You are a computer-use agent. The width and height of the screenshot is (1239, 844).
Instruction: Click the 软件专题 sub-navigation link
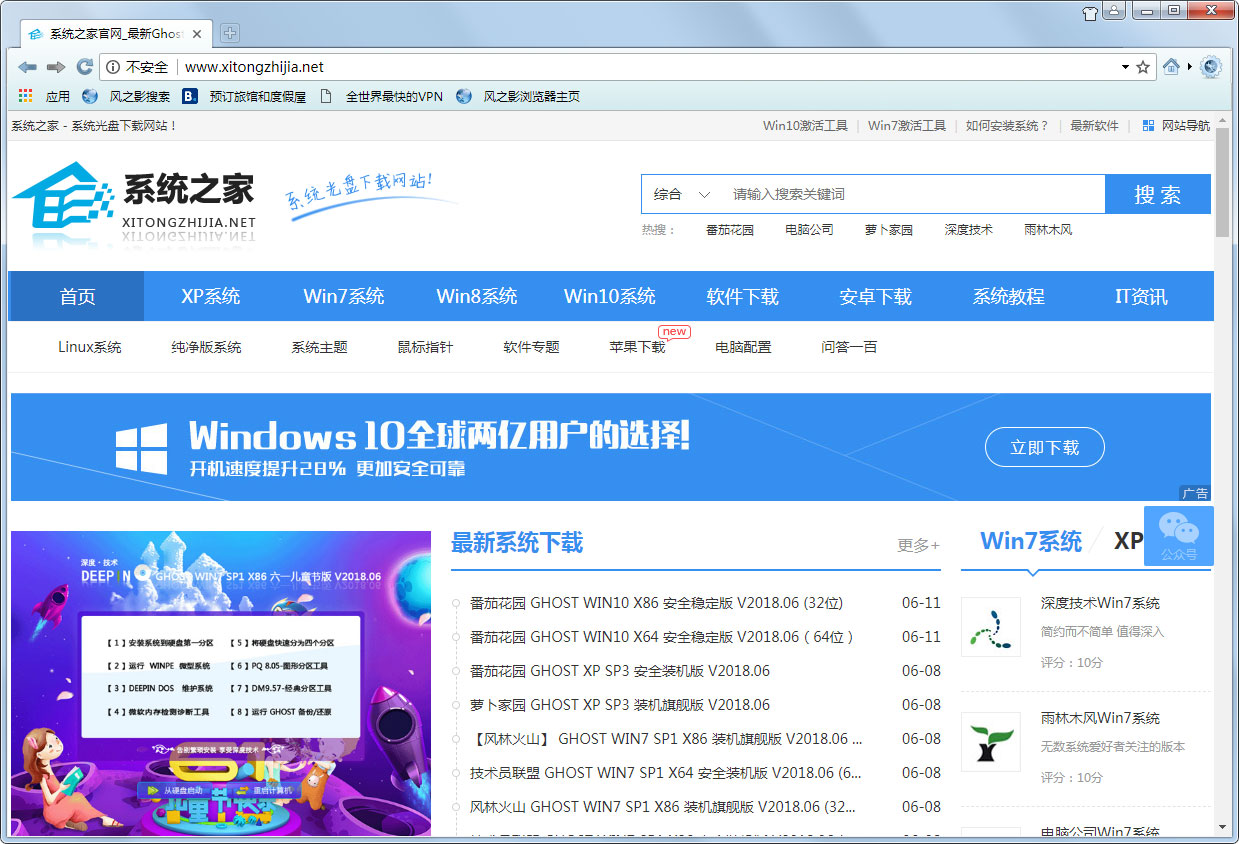point(531,347)
